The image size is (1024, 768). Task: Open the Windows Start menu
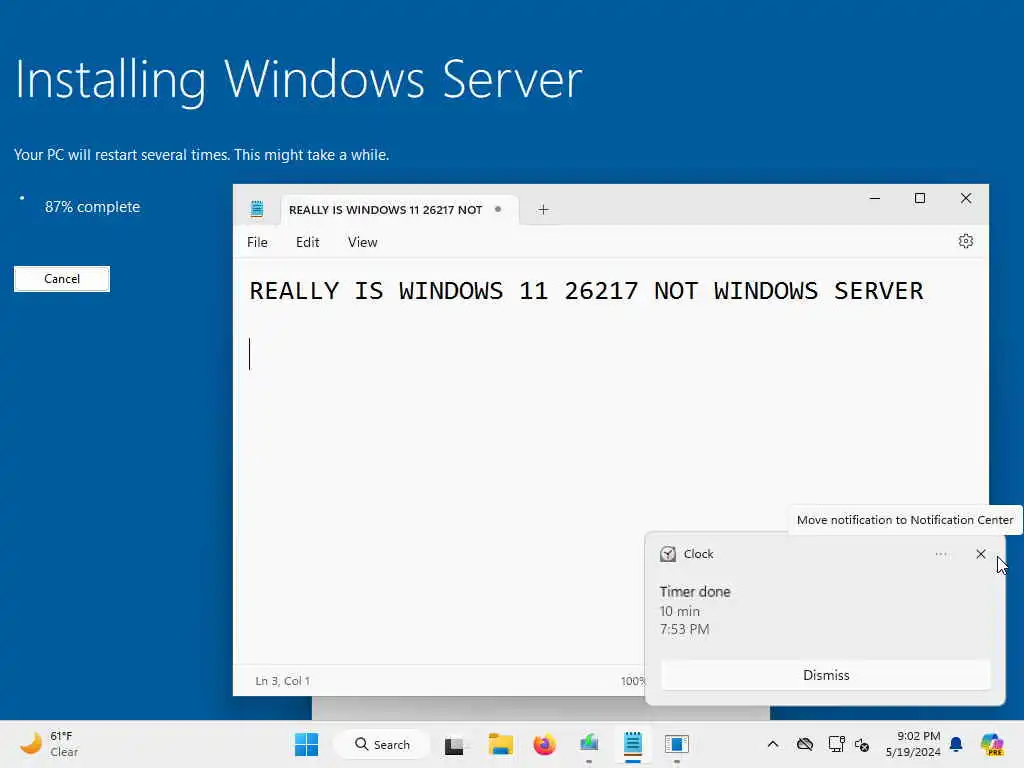(x=306, y=744)
